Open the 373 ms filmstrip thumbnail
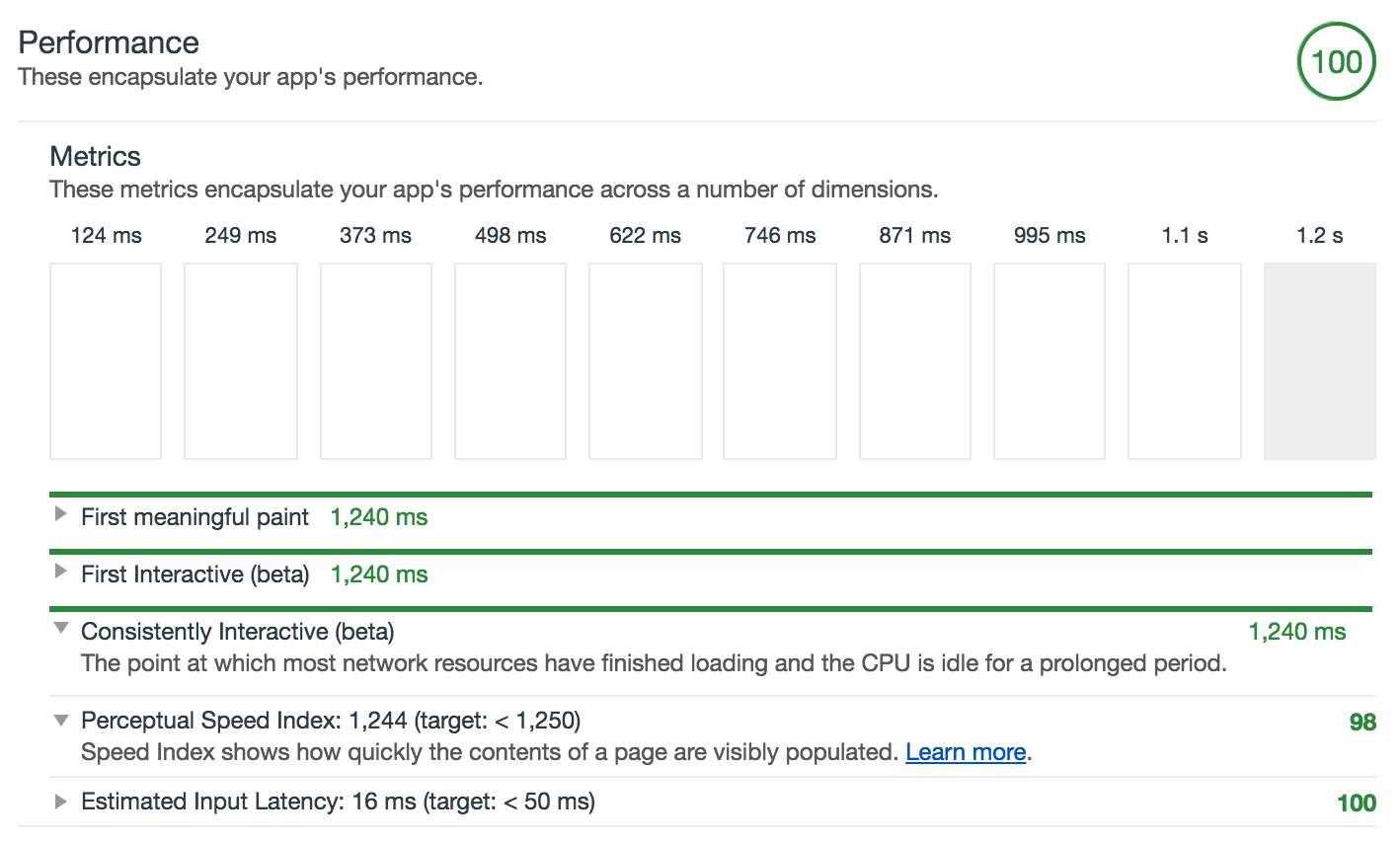The height and width of the screenshot is (843, 1400). (x=376, y=360)
